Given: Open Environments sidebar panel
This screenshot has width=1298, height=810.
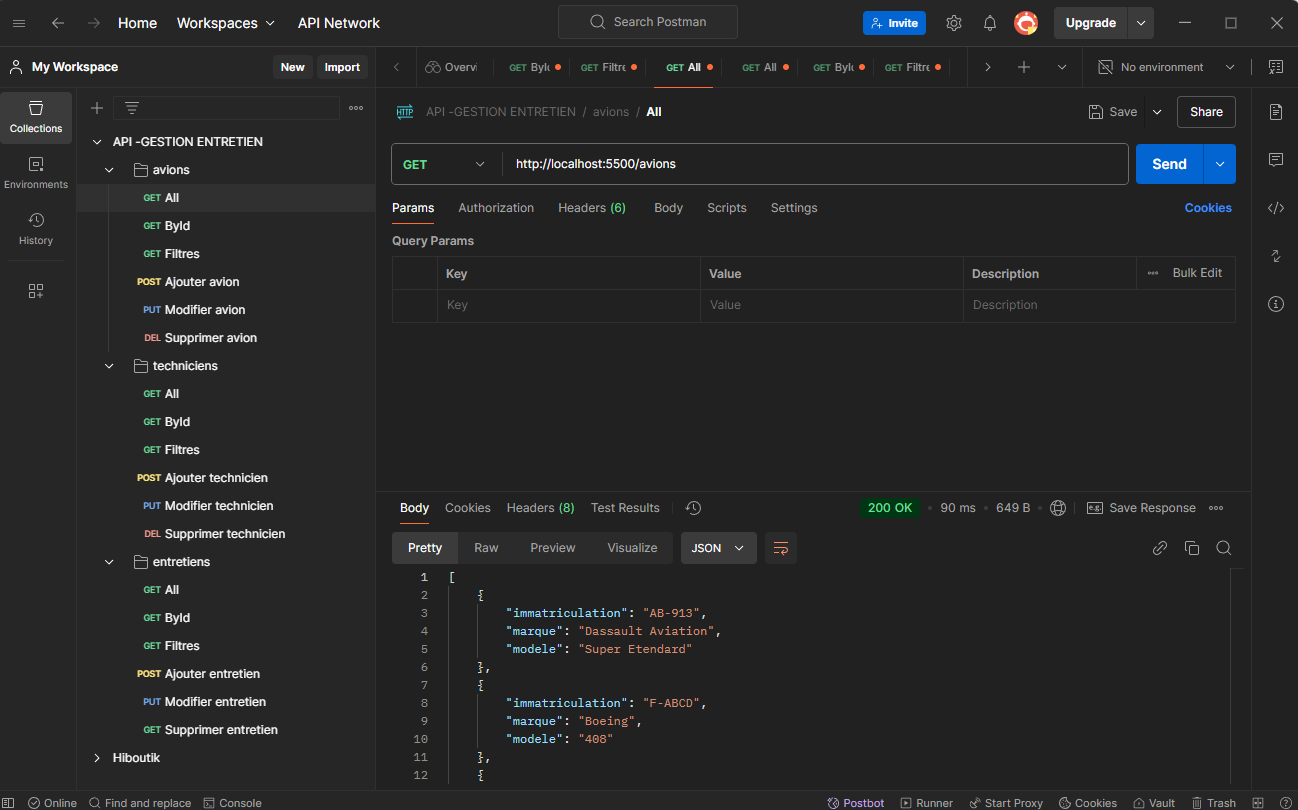Looking at the screenshot, I should [36, 173].
